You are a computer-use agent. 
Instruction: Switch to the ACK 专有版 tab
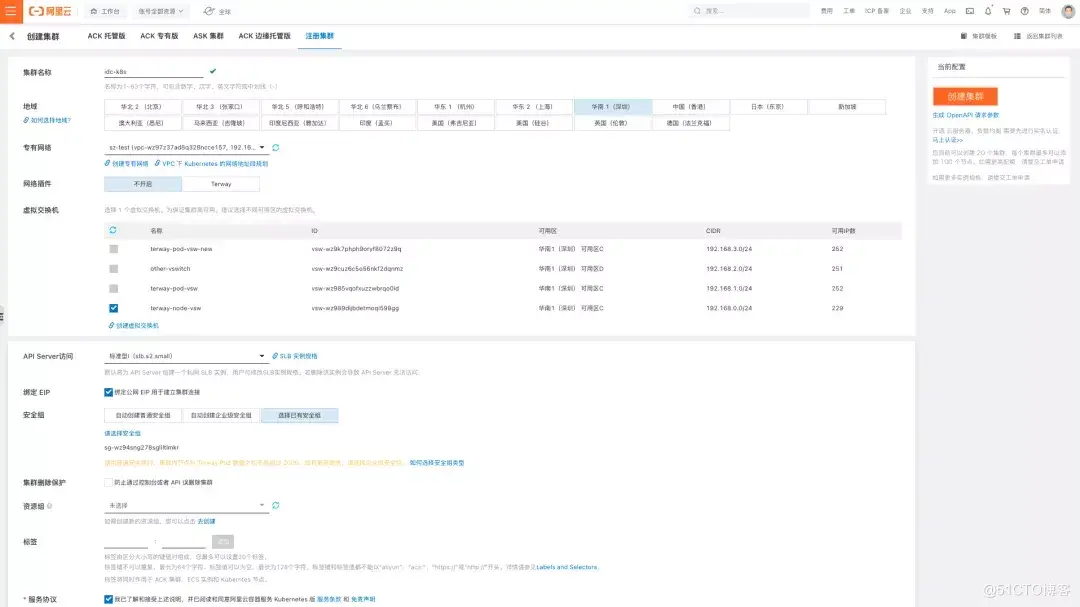[159, 36]
